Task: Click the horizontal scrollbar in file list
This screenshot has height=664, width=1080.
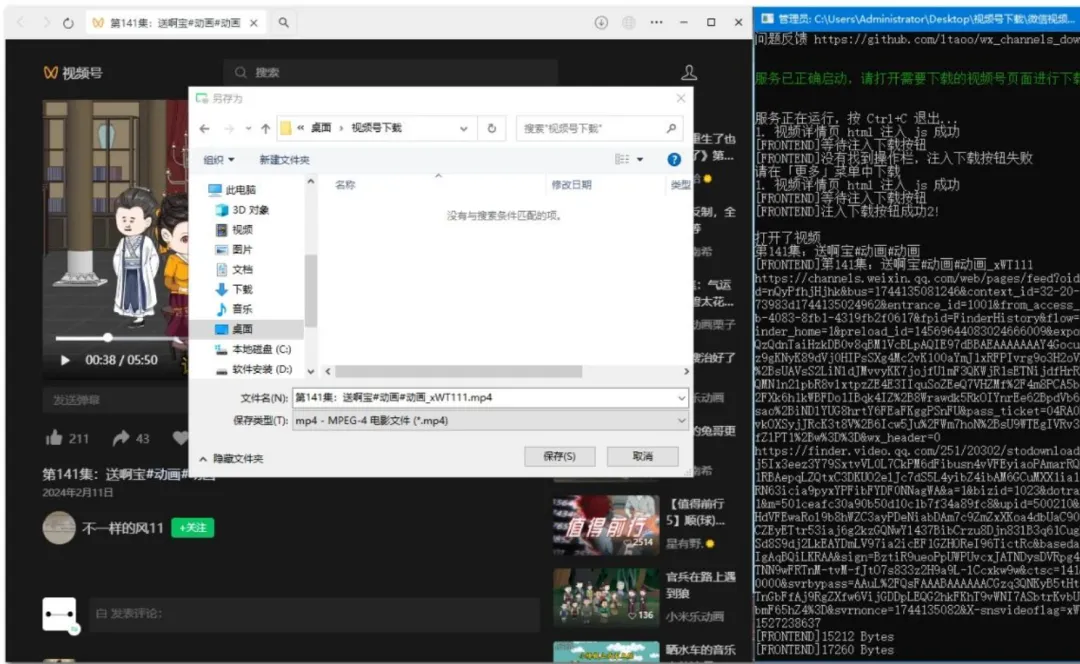Action: [x=458, y=371]
